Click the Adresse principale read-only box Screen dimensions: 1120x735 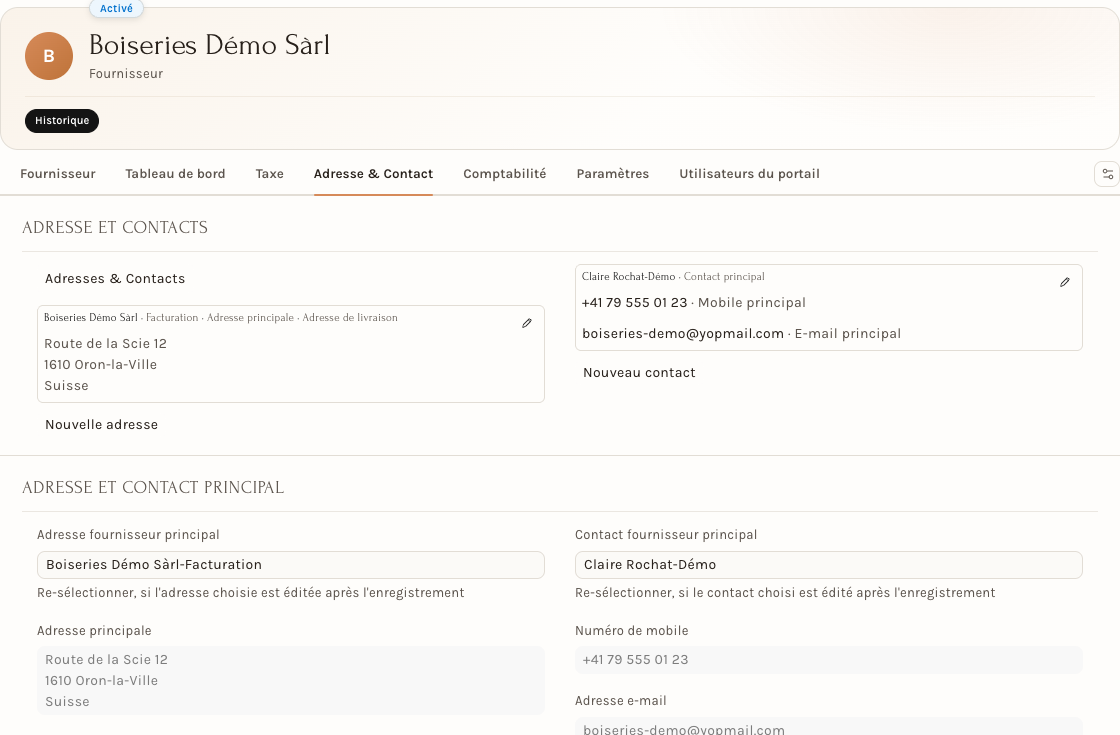click(291, 681)
